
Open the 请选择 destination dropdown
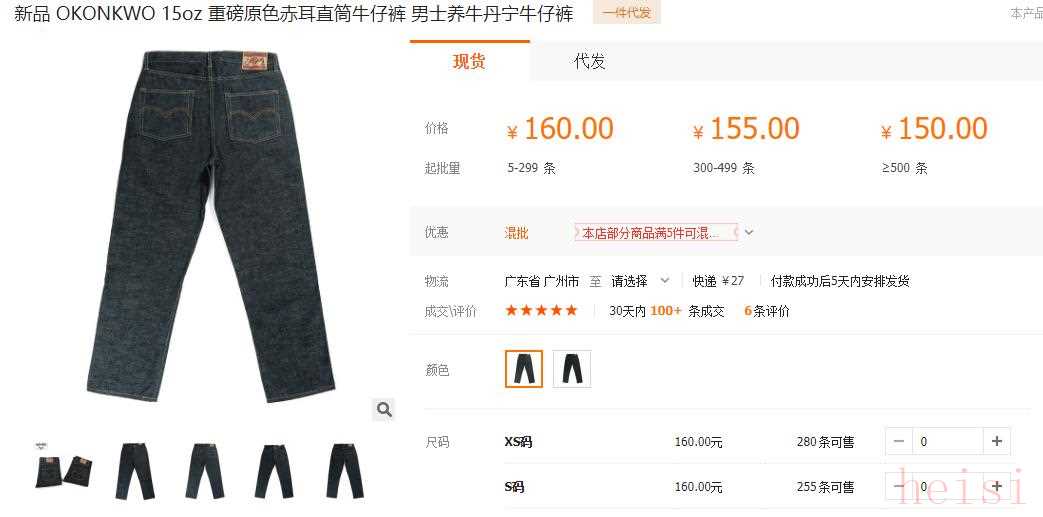pyautogui.click(x=640, y=281)
